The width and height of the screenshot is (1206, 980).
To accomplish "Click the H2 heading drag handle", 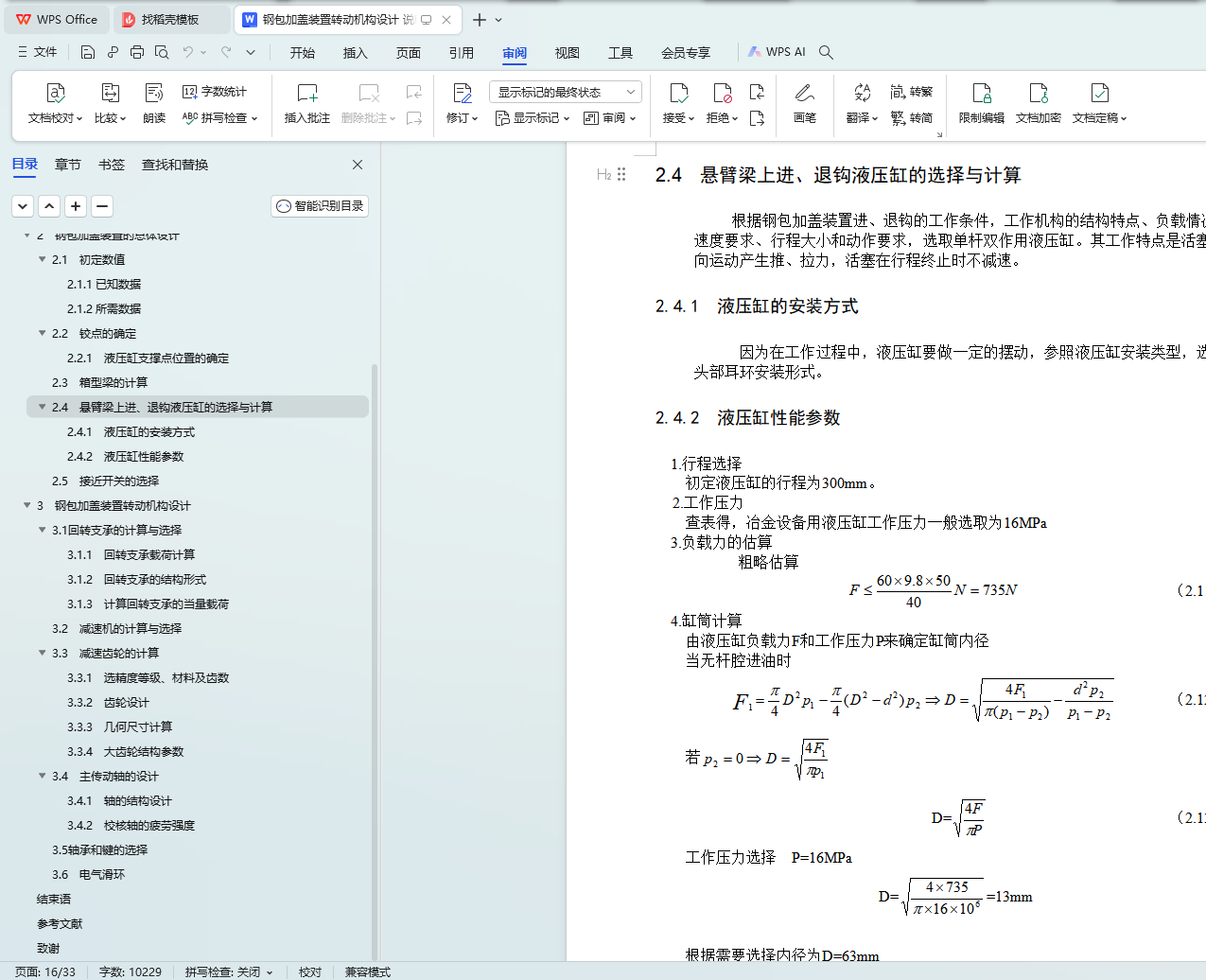I will click(621, 174).
